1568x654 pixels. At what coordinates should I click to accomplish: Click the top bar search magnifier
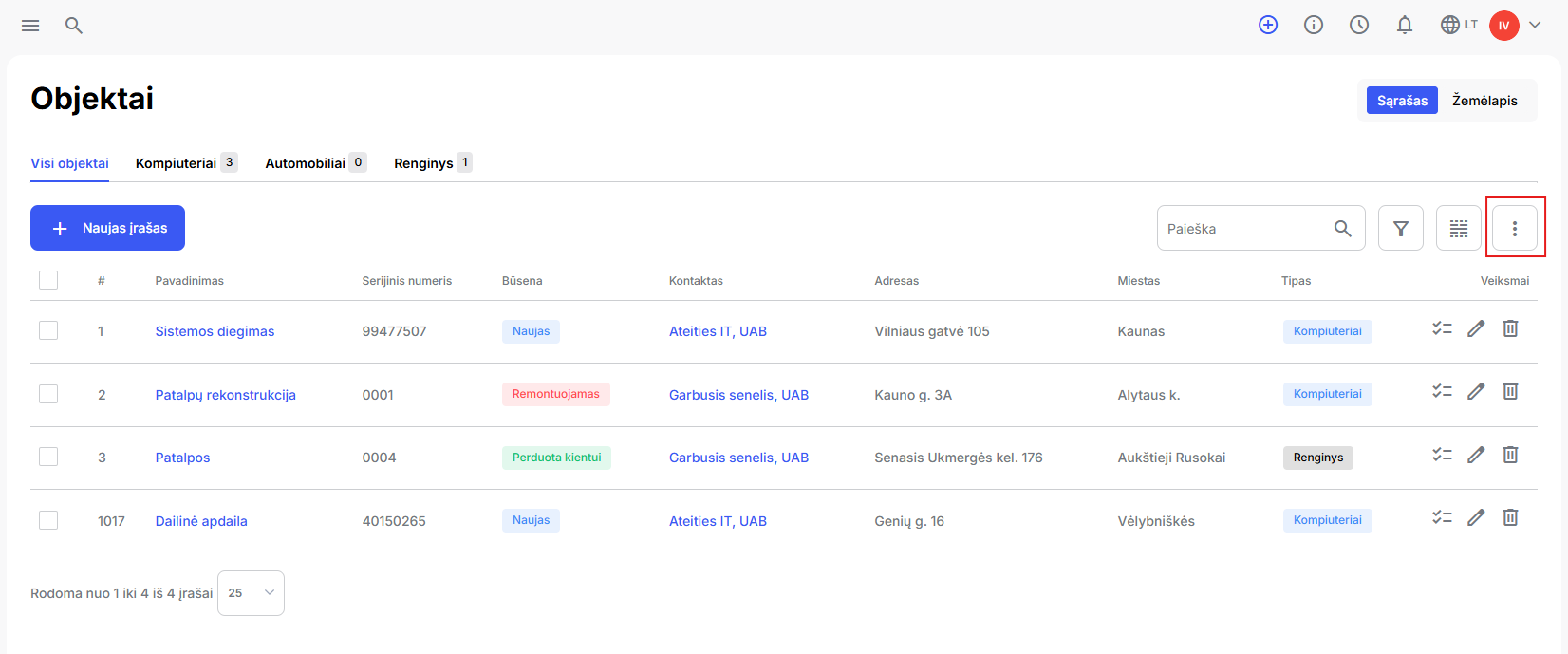74,26
